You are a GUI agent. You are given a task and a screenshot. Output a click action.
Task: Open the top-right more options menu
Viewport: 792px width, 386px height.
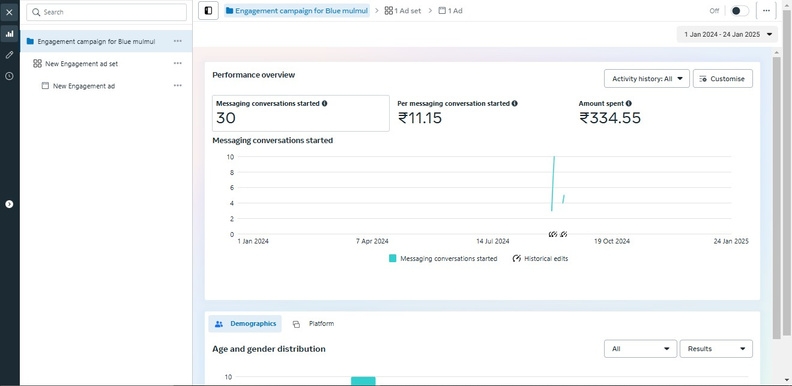click(x=766, y=11)
